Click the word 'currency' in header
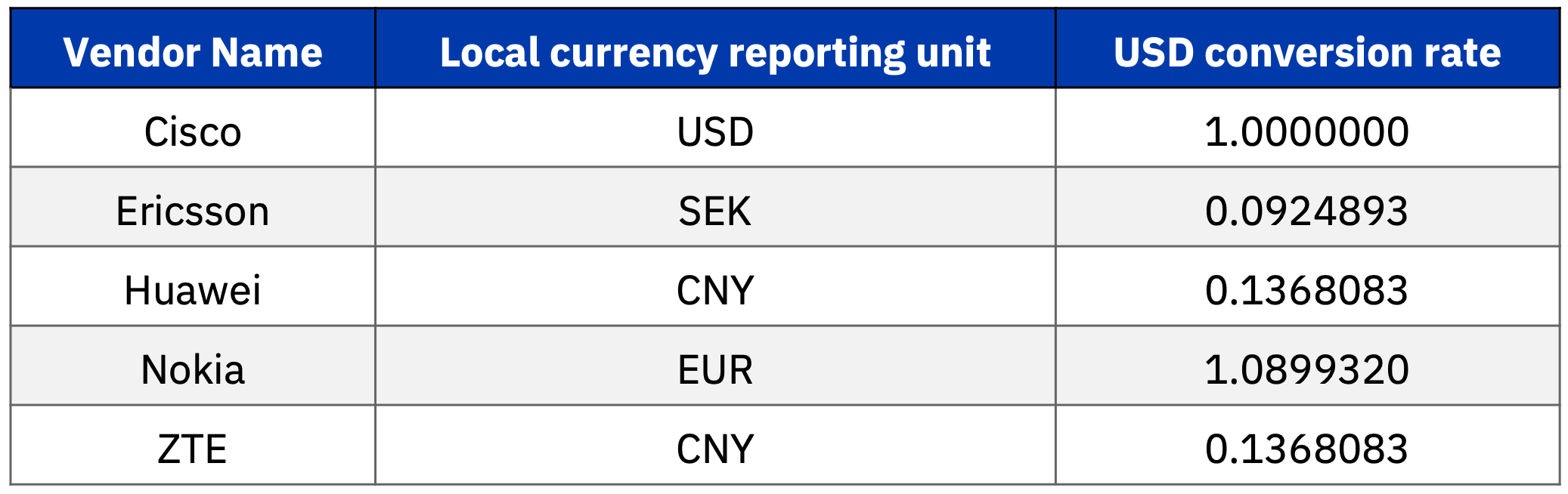Image resolution: width=1568 pixels, height=494 pixels. pos(634,54)
